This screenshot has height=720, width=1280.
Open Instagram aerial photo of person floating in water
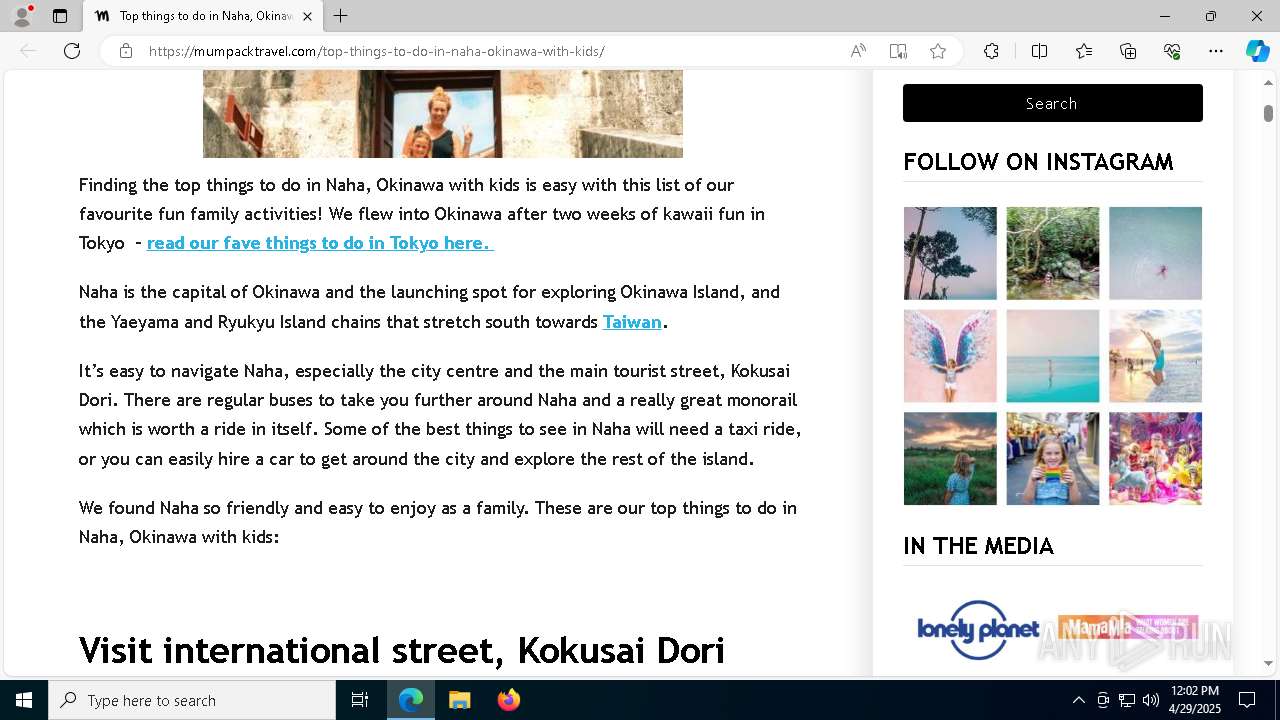[x=1155, y=253]
